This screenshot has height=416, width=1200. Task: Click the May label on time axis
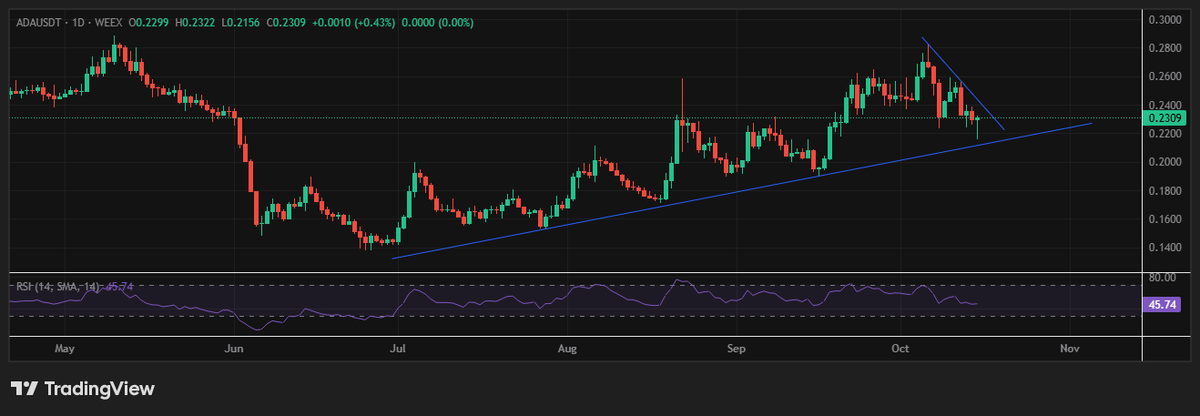pyautogui.click(x=64, y=349)
